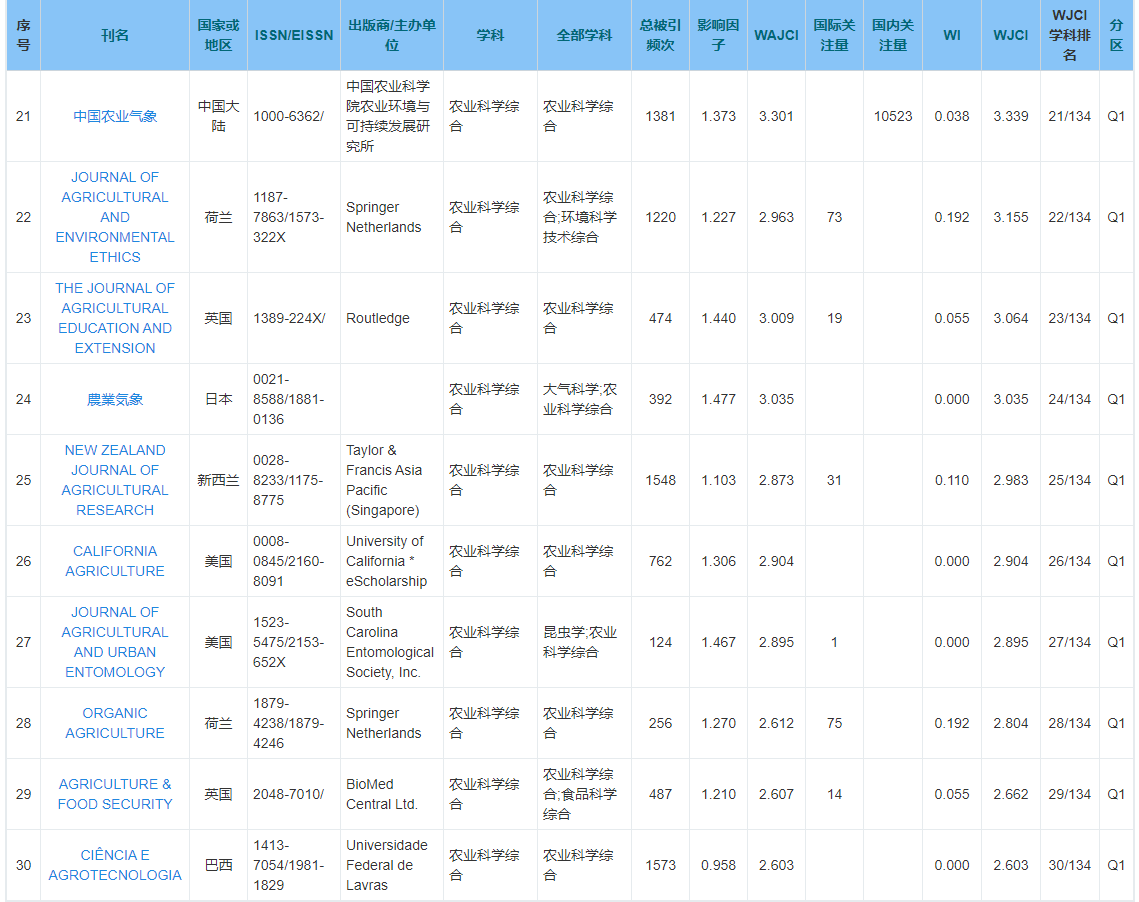The height and width of the screenshot is (902, 1139).
Task: Select ISSN cell 1389-224X/
Action: click(289, 318)
